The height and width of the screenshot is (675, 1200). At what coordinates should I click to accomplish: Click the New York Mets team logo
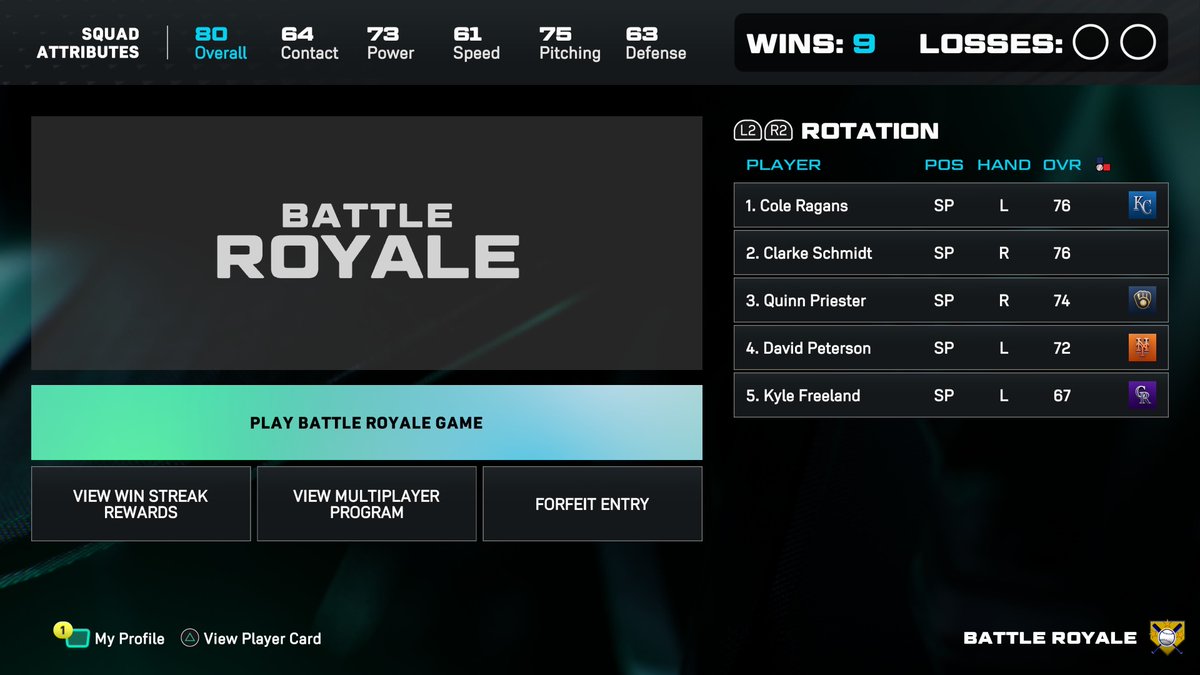1142,348
